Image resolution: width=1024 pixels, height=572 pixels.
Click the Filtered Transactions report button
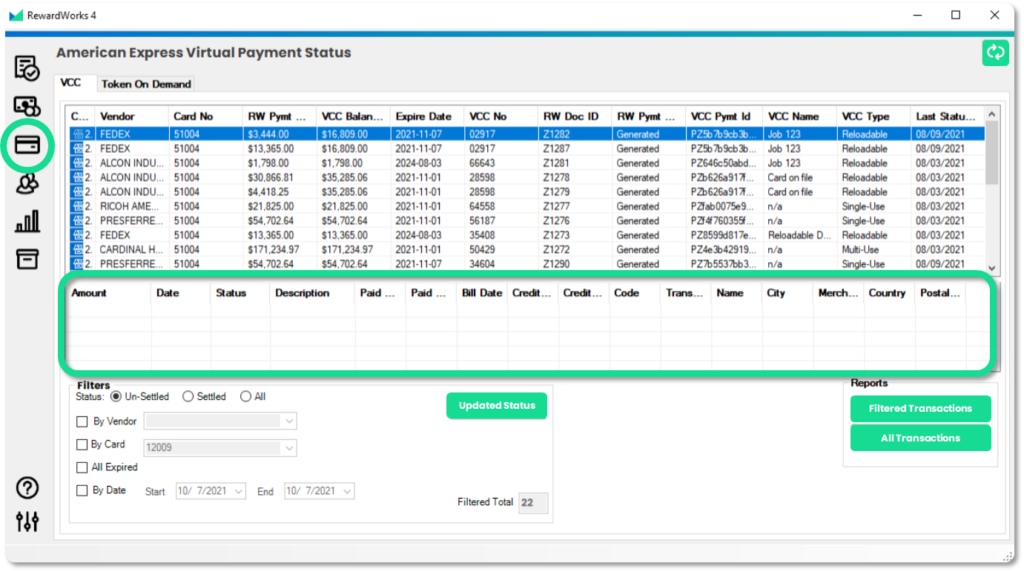pos(920,409)
